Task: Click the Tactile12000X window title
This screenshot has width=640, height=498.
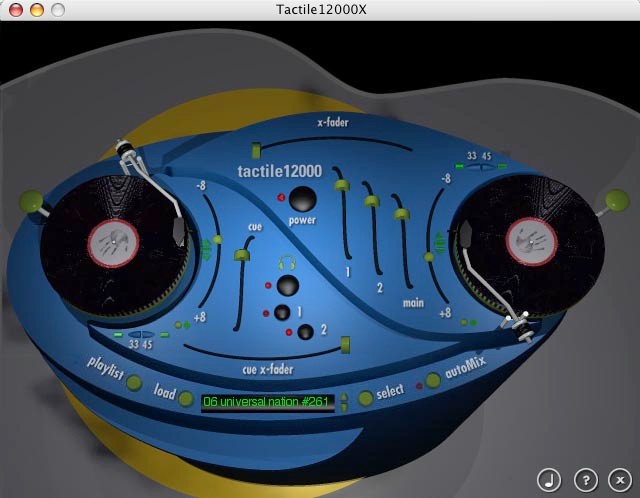Action: click(x=321, y=9)
